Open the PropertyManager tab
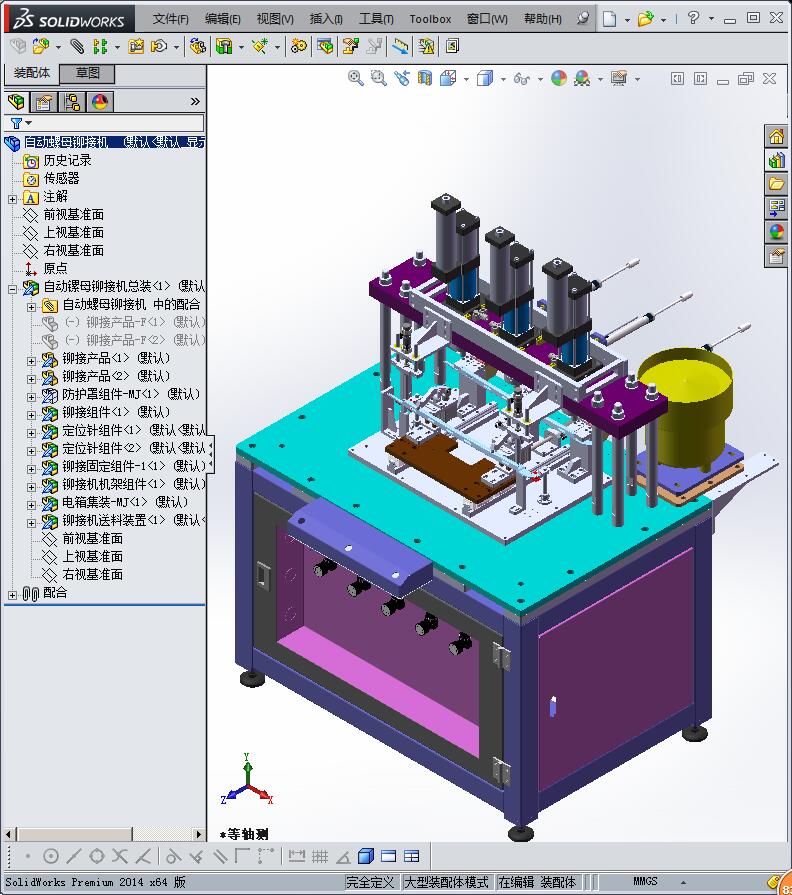 point(44,102)
